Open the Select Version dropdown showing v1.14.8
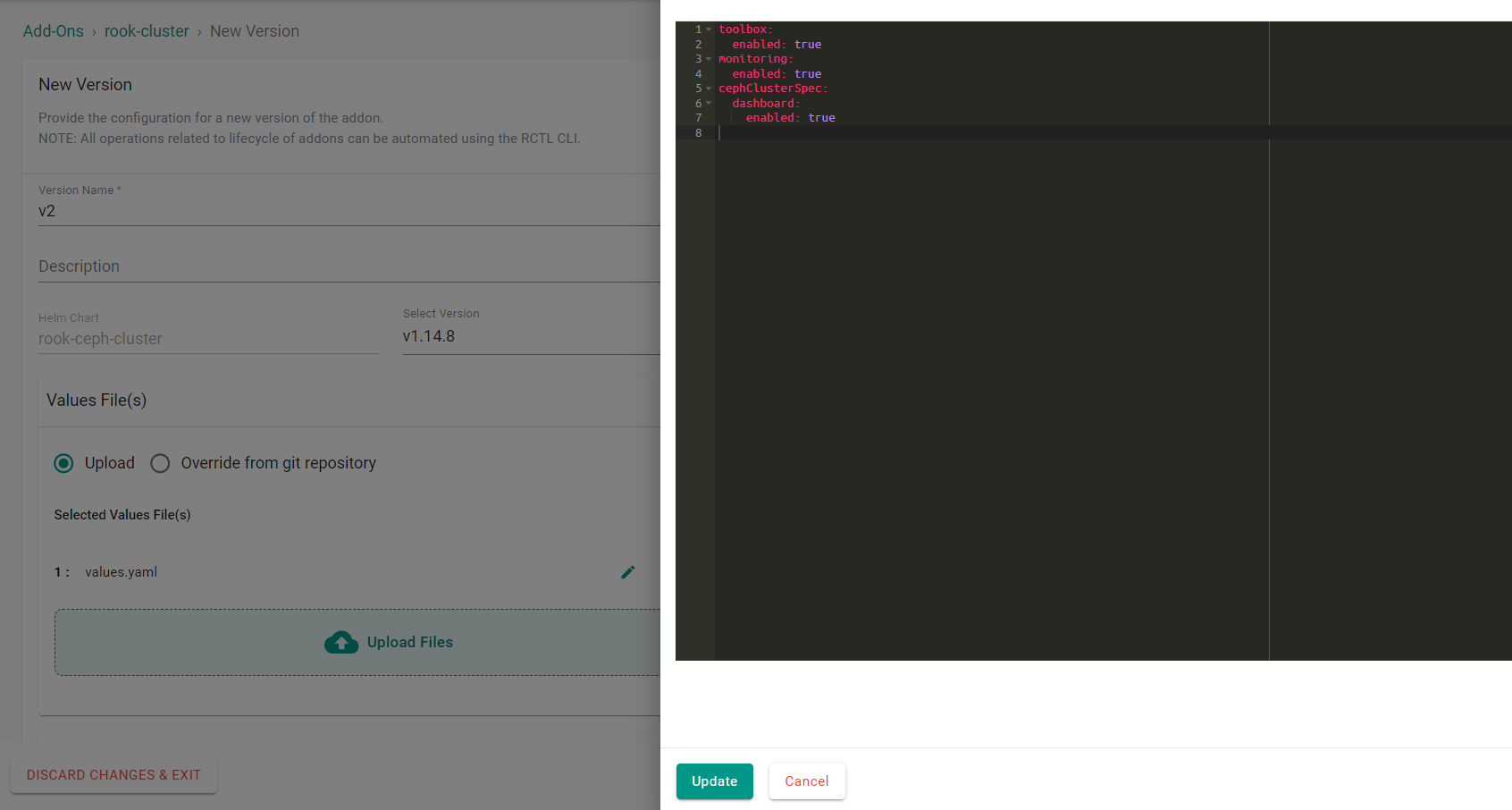This screenshot has height=810, width=1512. (x=531, y=336)
